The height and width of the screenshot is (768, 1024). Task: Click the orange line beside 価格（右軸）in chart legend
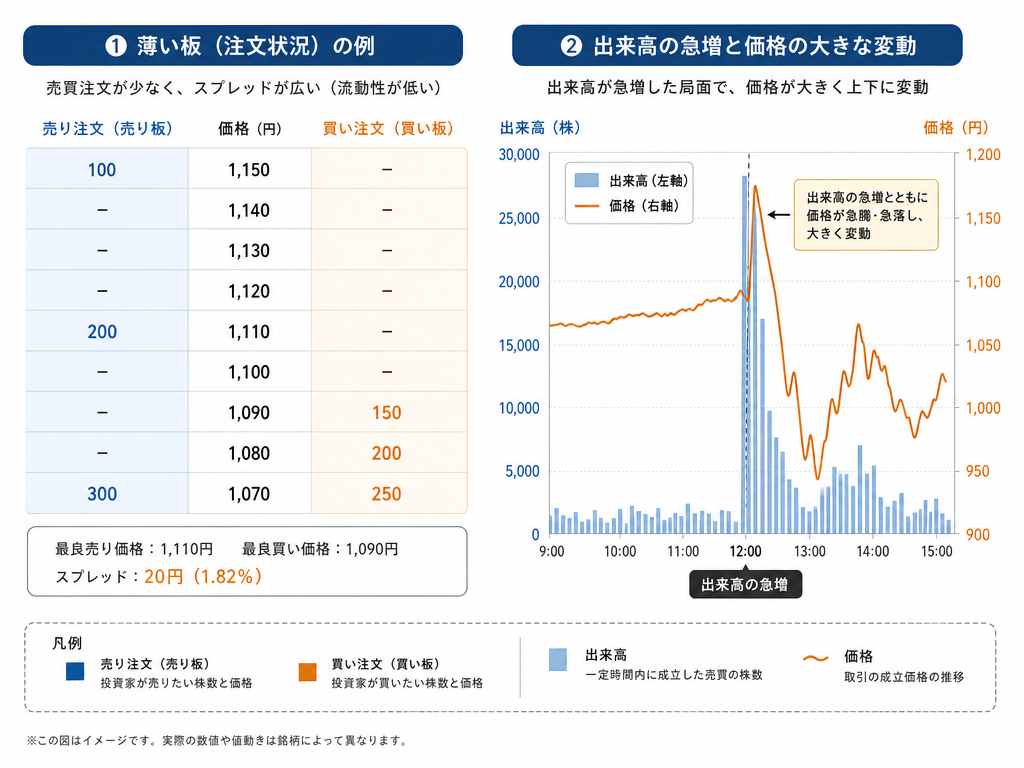tap(586, 206)
